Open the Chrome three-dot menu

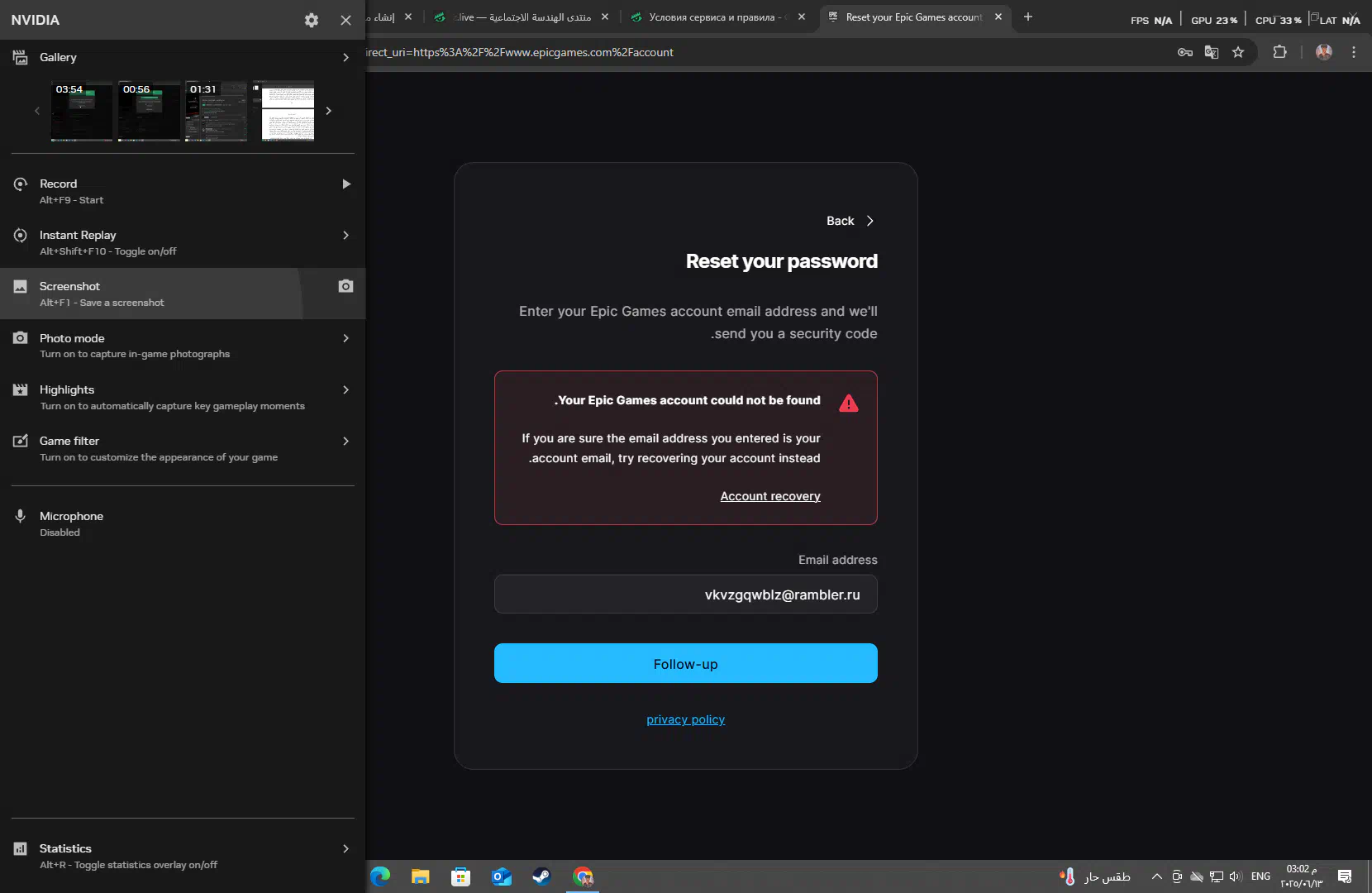coord(1354,52)
